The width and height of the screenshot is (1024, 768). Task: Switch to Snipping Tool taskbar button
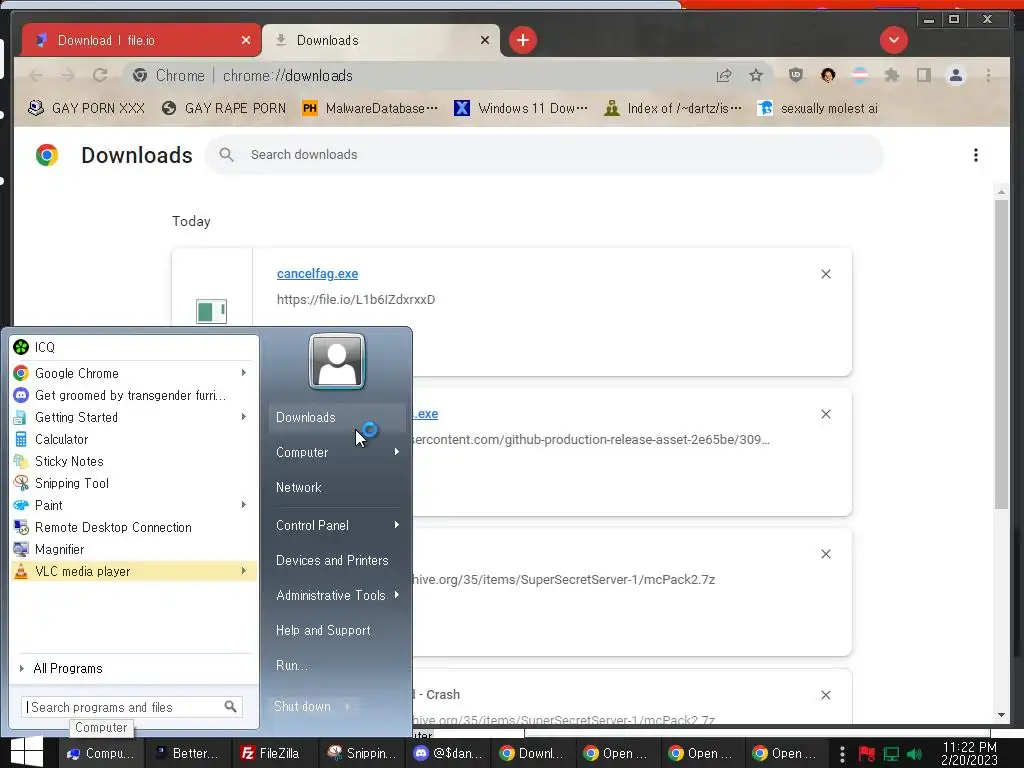click(362, 753)
